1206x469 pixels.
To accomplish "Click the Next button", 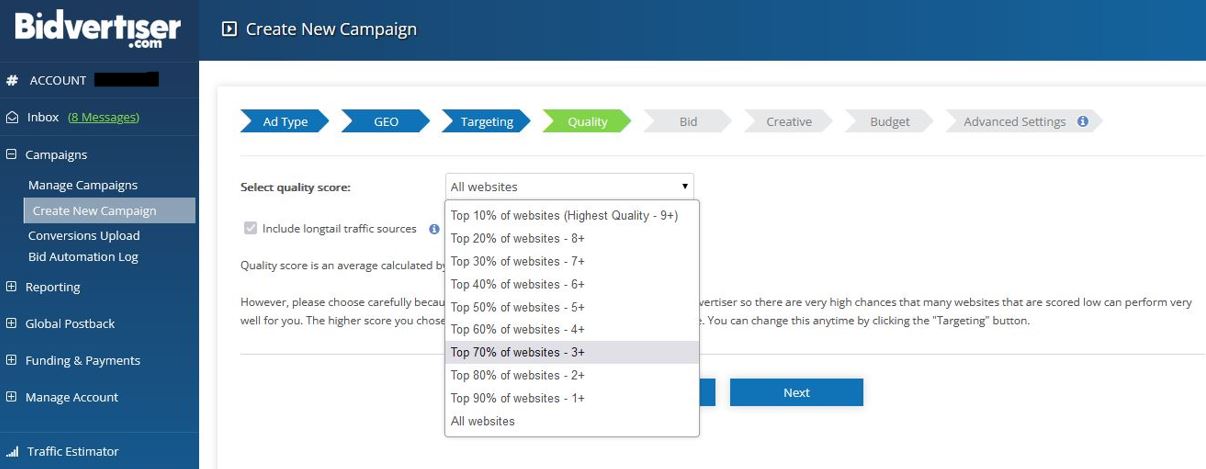I will pos(796,392).
